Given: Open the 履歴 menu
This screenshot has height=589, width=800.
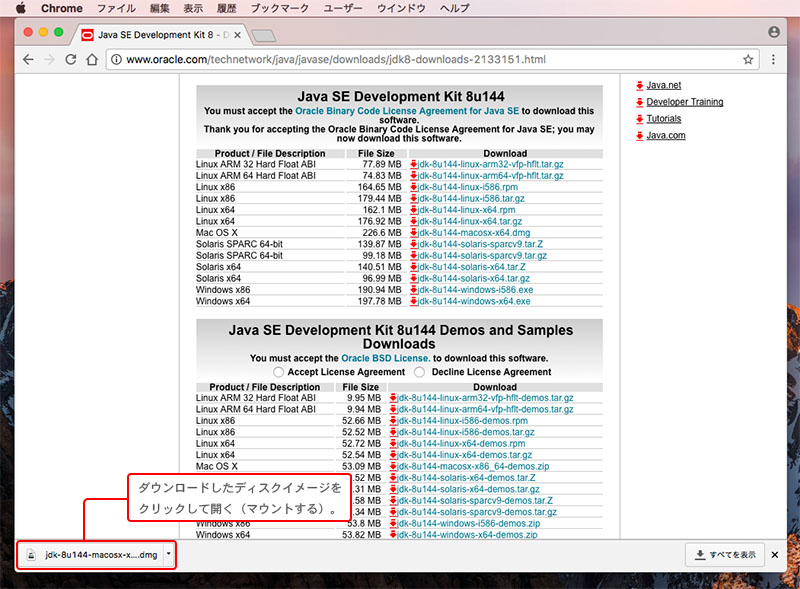Looking at the screenshot, I should pyautogui.click(x=227, y=8).
